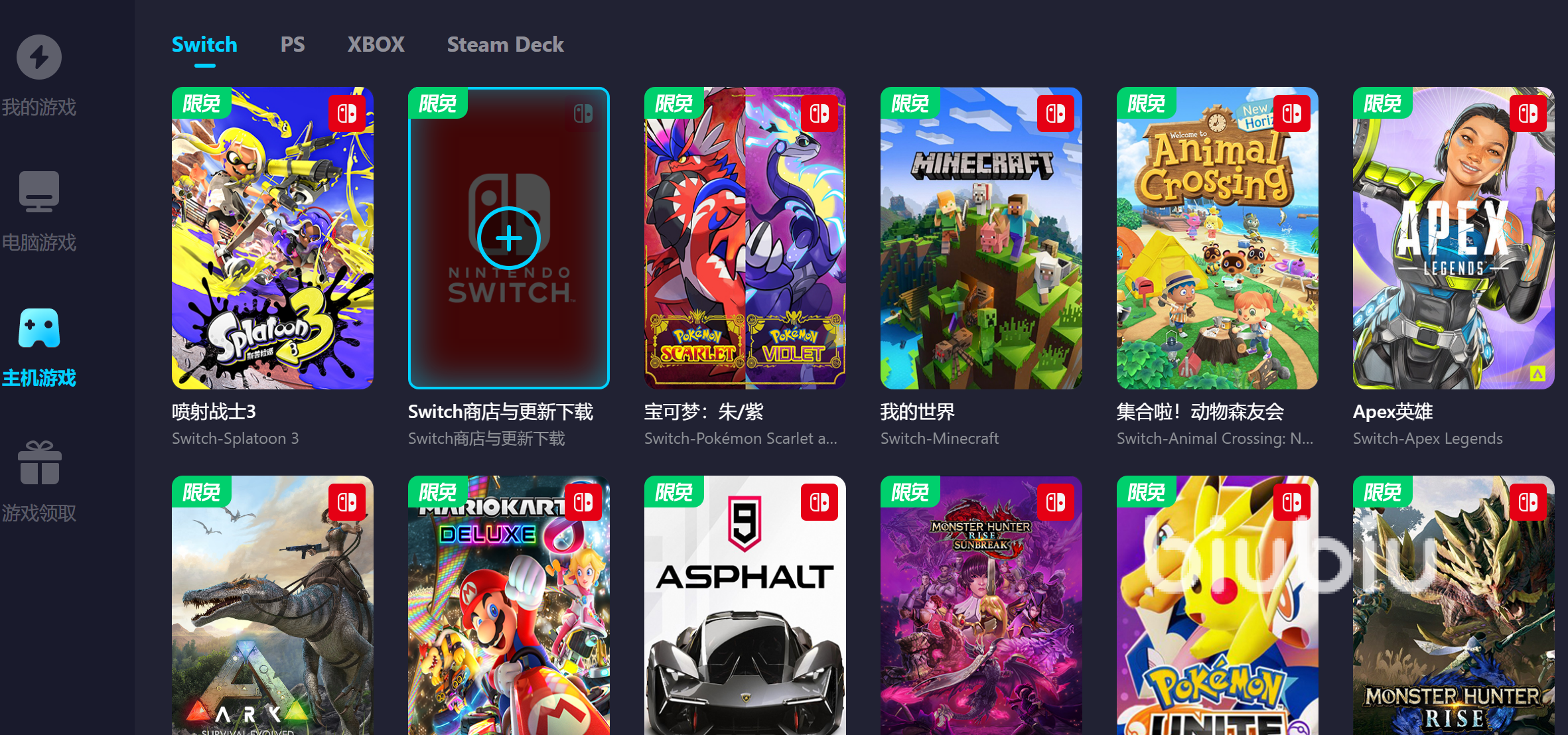Image resolution: width=1568 pixels, height=735 pixels.
Task: Open the Mario Kart 8 Deluxe cover
Action: click(x=509, y=605)
